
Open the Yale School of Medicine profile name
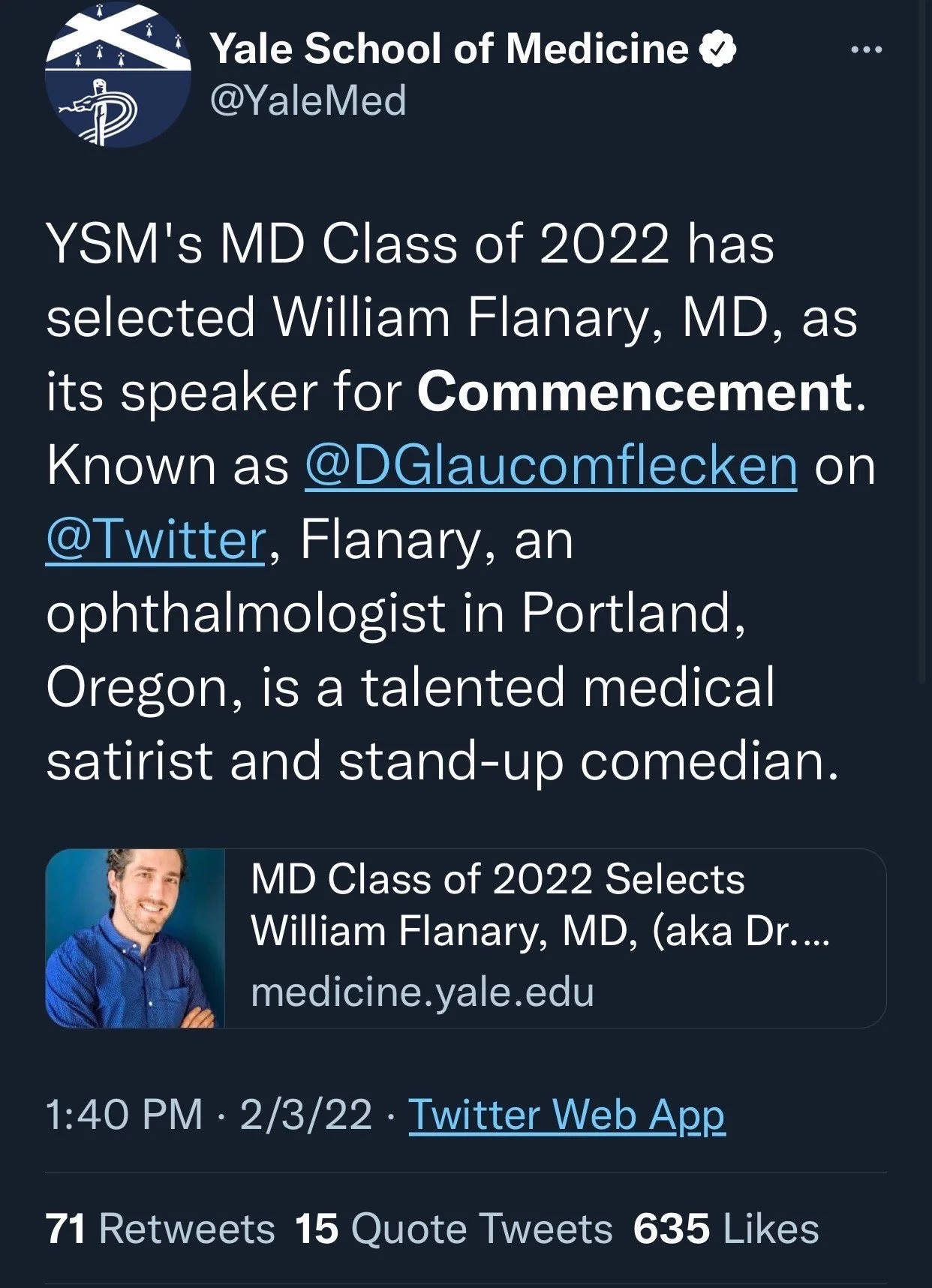[449, 50]
